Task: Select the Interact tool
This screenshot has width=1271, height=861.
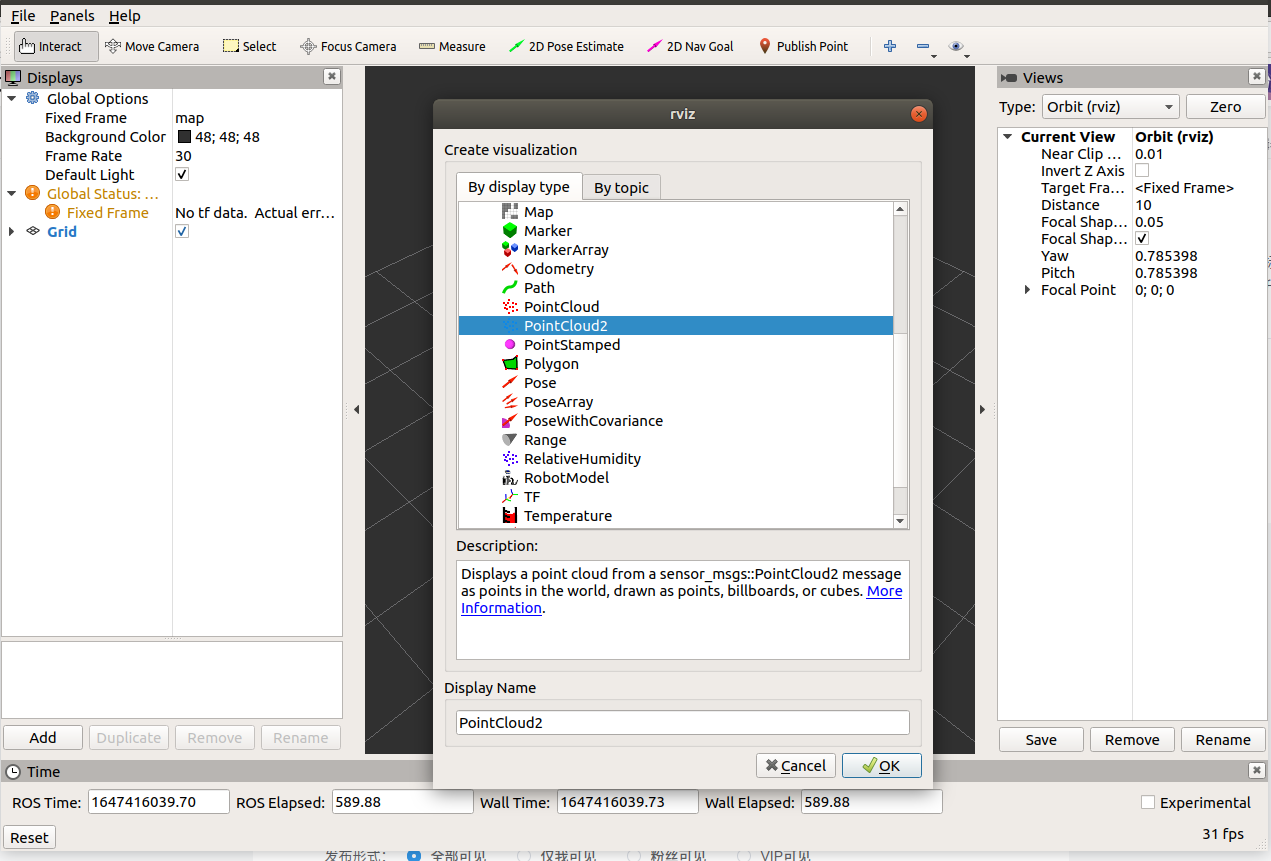Action: tap(56, 46)
